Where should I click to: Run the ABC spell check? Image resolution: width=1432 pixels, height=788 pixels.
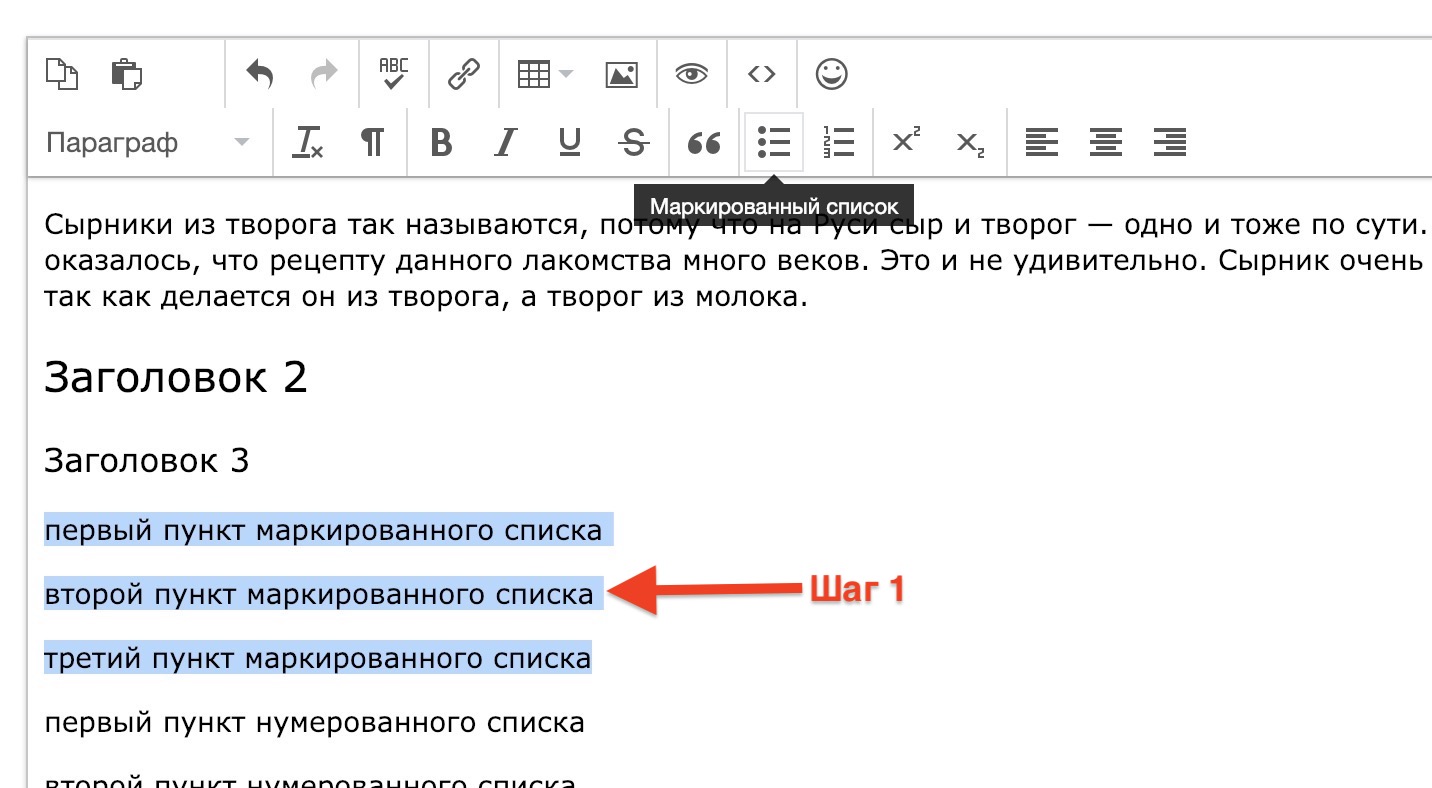pos(394,74)
